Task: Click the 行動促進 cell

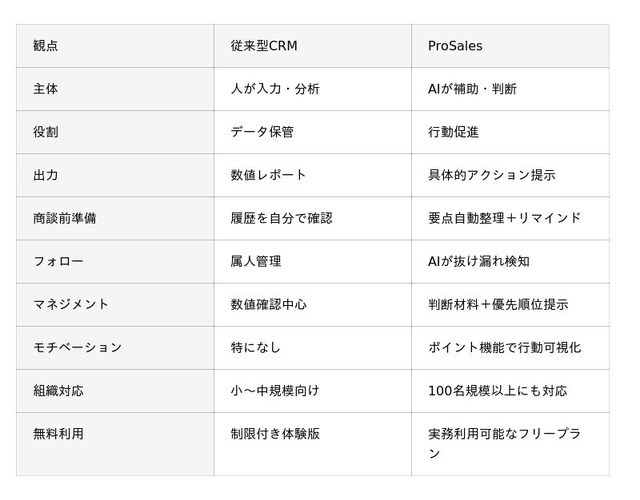Action: [453, 132]
